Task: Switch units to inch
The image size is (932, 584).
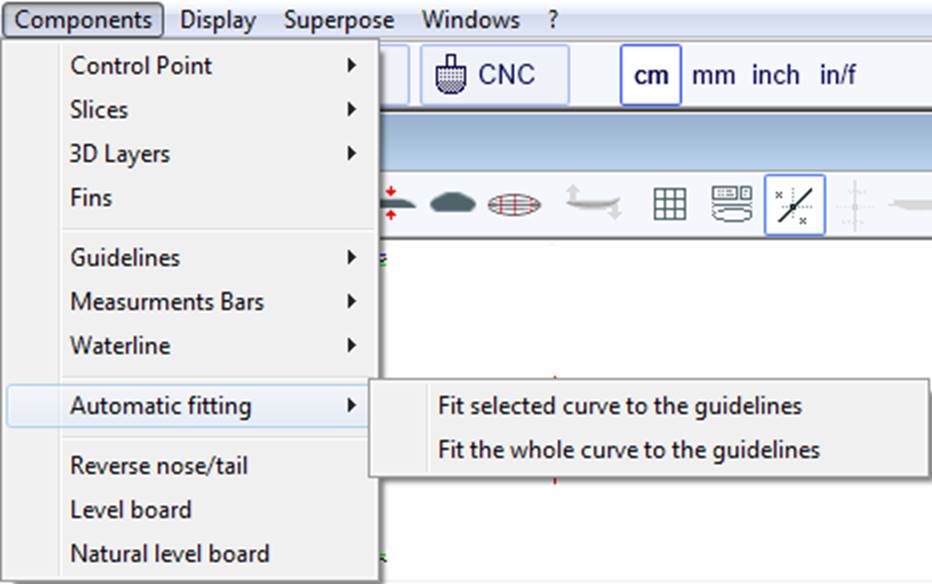Action: pyautogui.click(x=775, y=75)
